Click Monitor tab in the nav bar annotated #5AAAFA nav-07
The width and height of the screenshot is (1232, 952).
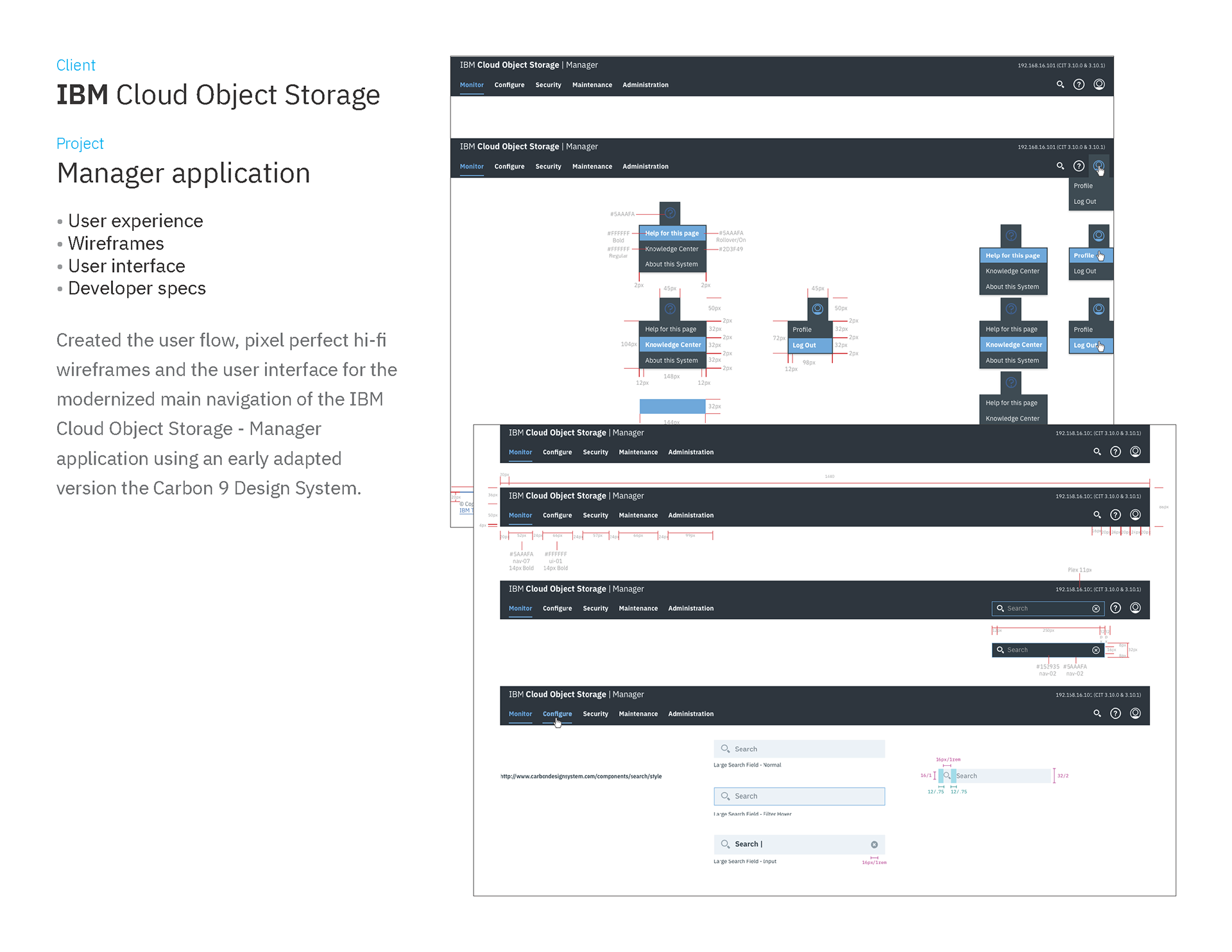click(x=520, y=515)
